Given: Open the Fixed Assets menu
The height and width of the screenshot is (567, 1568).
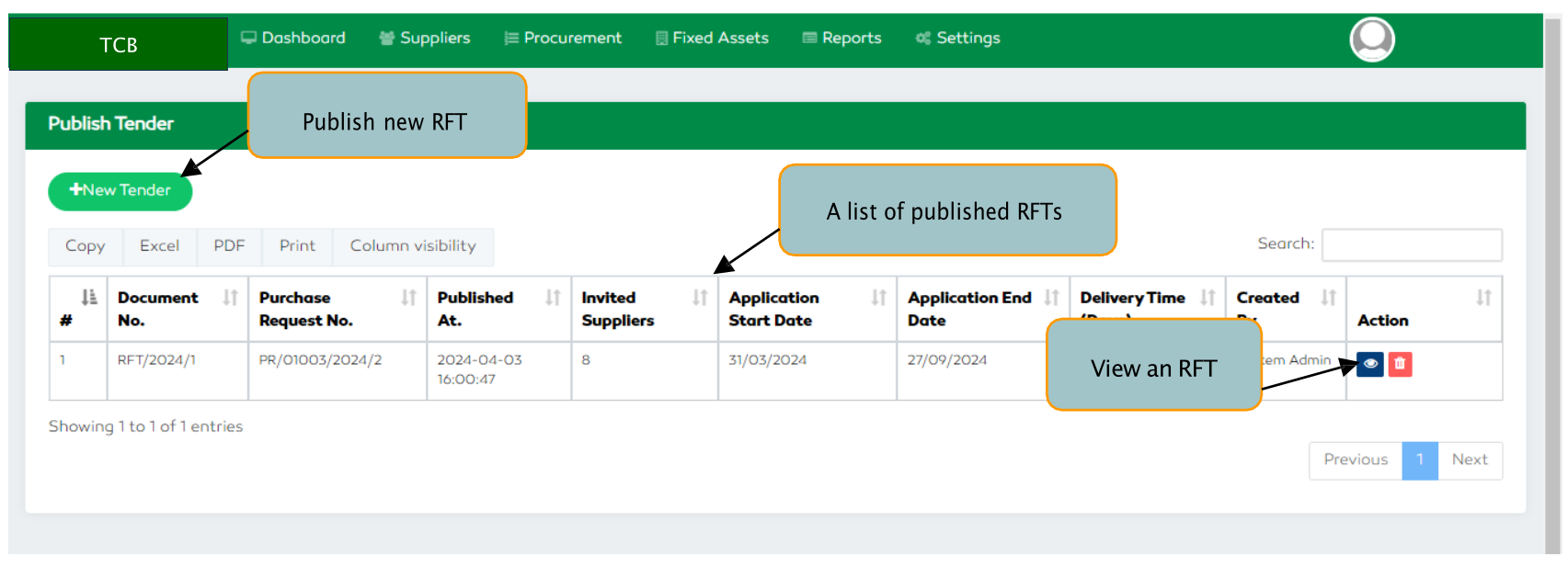Looking at the screenshot, I should pyautogui.click(x=712, y=38).
